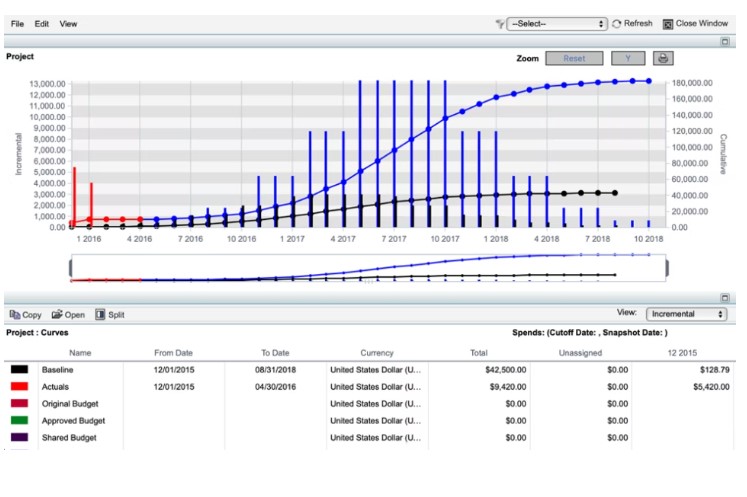Click the Split icon
Viewport: 747px width, 497px height.
(100, 315)
